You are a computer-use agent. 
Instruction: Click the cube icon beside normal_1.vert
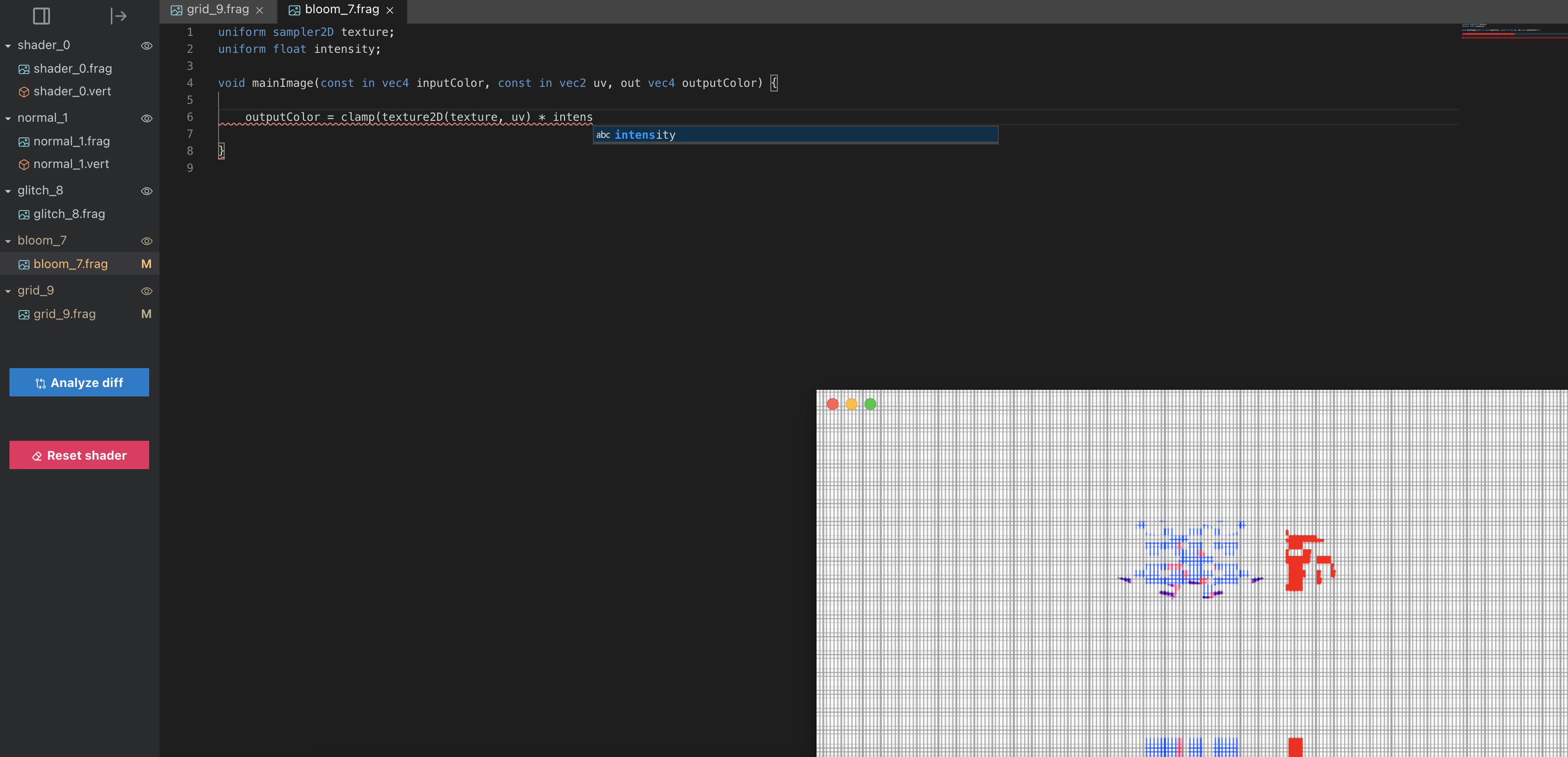coord(24,164)
